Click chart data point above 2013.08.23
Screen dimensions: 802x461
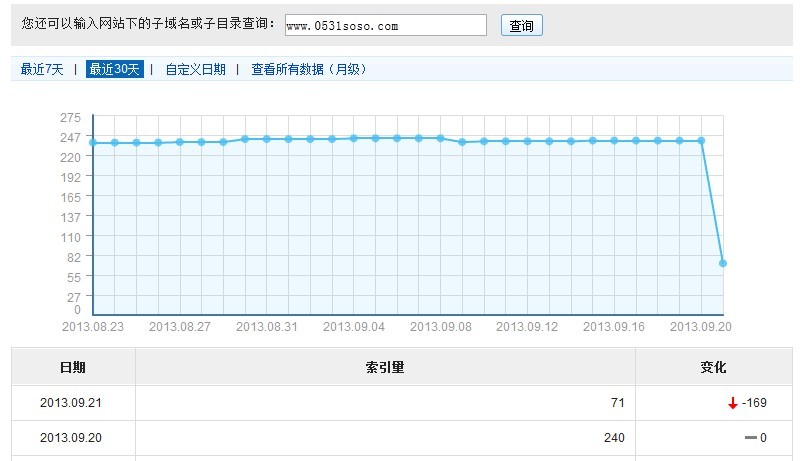(93, 142)
